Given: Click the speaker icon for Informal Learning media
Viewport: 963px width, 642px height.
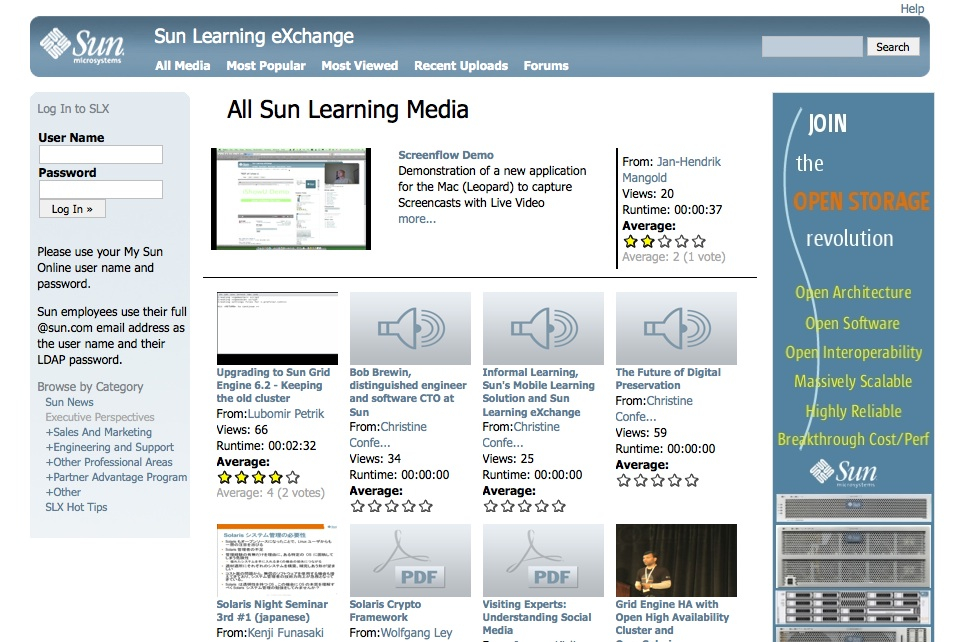Looking at the screenshot, I should (542, 326).
